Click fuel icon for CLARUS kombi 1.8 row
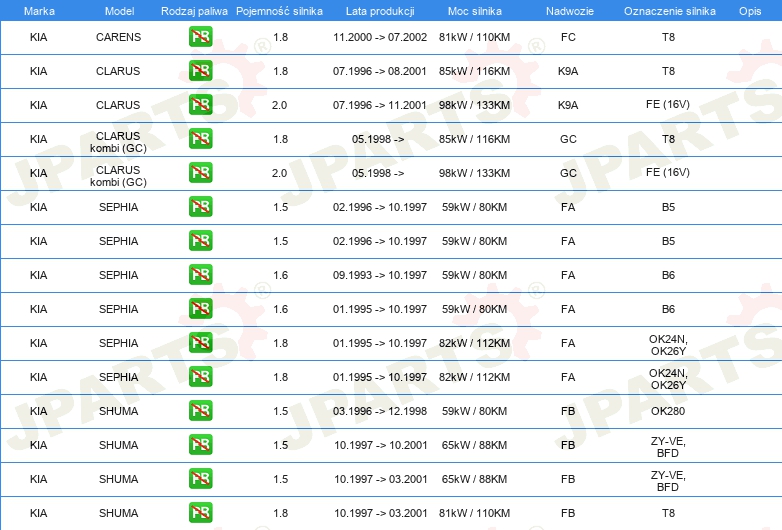The height and width of the screenshot is (530, 782). coord(200,139)
